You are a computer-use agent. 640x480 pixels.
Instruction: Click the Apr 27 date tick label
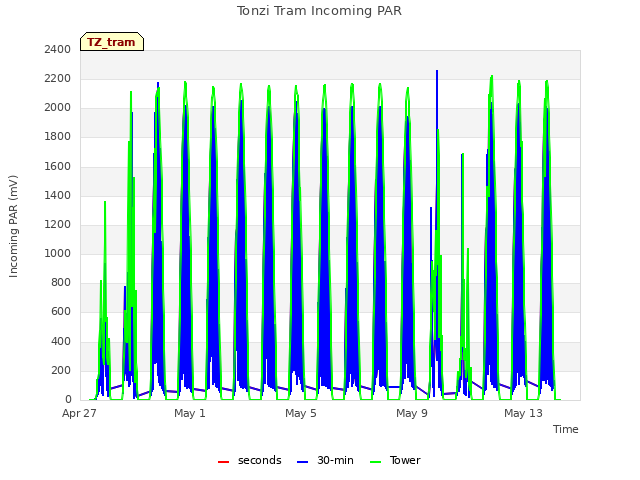point(79,413)
